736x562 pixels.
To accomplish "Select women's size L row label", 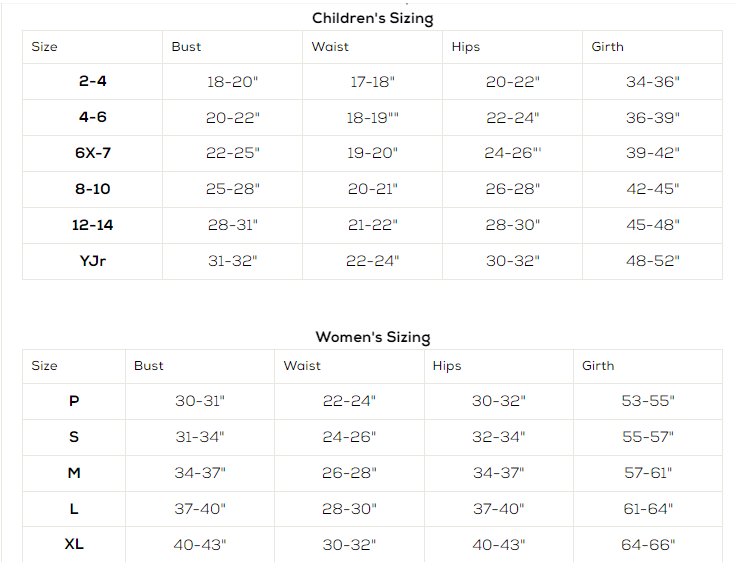I will coord(74,509).
